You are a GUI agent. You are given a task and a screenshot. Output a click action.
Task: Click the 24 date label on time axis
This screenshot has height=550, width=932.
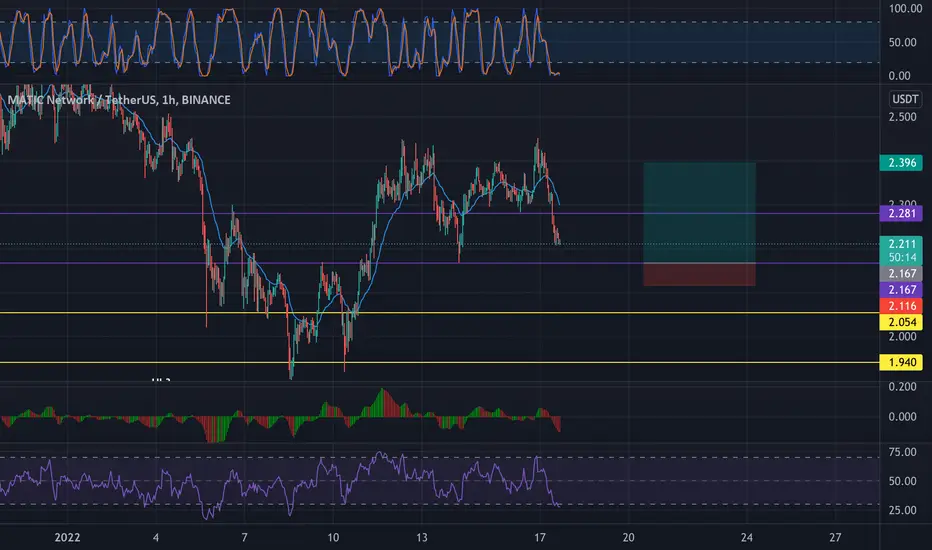click(x=747, y=538)
